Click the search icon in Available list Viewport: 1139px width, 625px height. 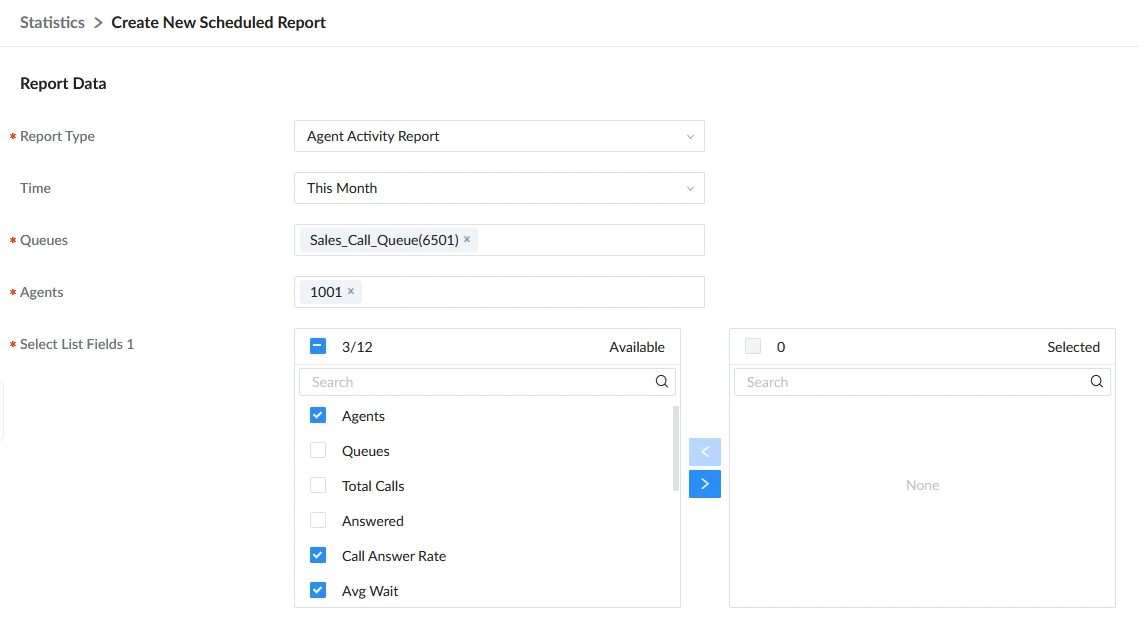coord(661,382)
